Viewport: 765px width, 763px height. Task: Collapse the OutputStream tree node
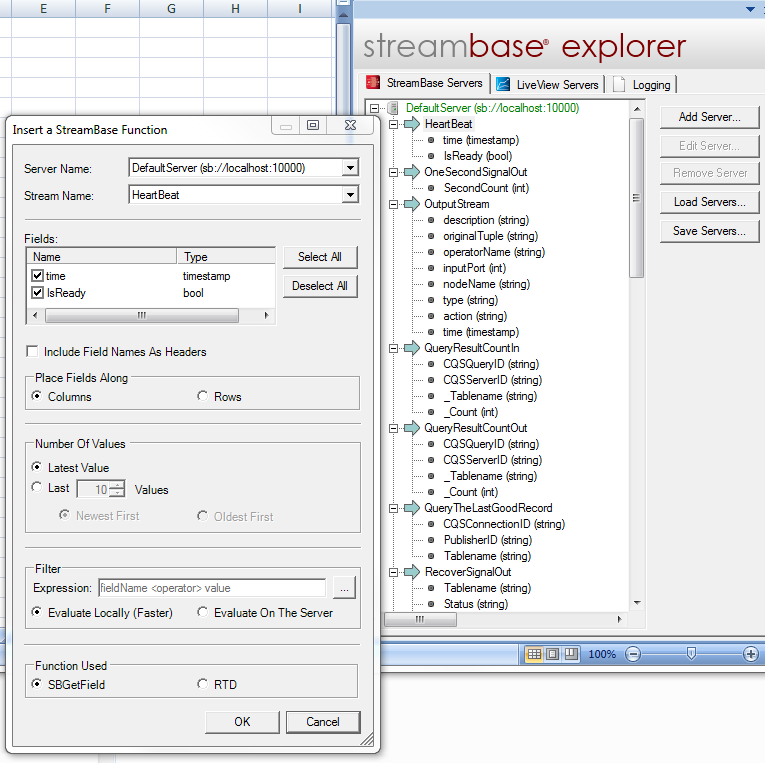click(393, 204)
